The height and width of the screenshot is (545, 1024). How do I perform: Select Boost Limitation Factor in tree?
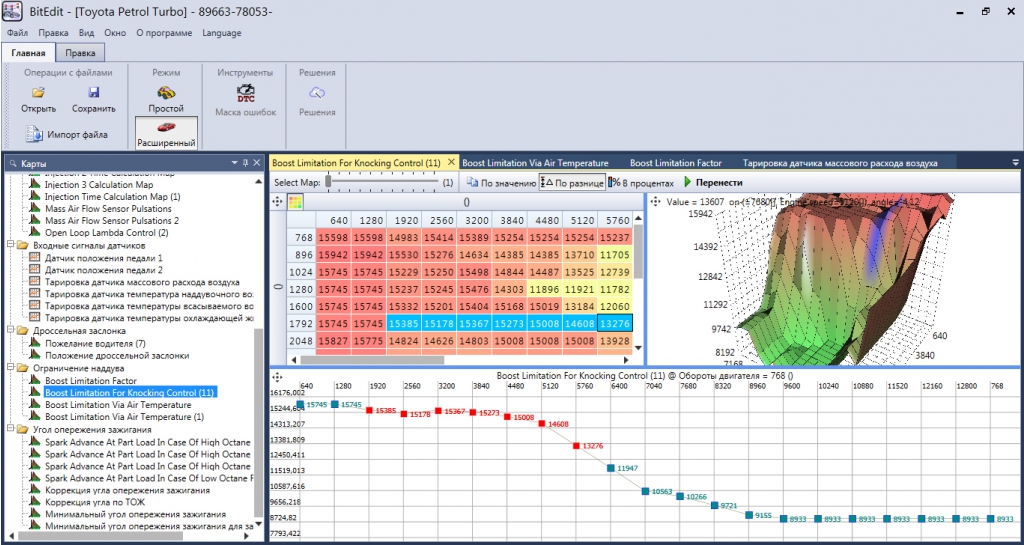click(x=91, y=380)
